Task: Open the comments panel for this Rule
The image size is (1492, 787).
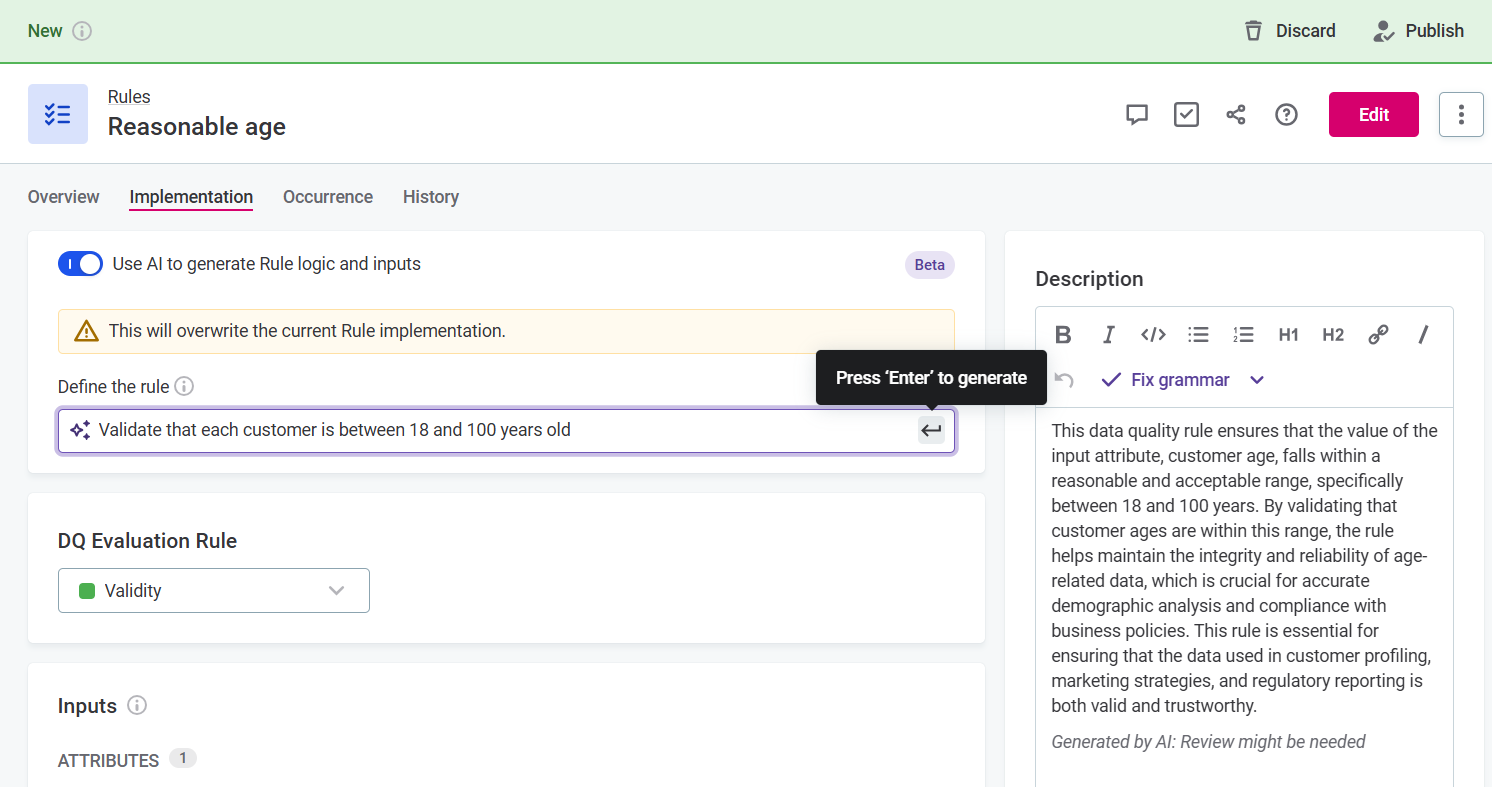Action: 1136,114
